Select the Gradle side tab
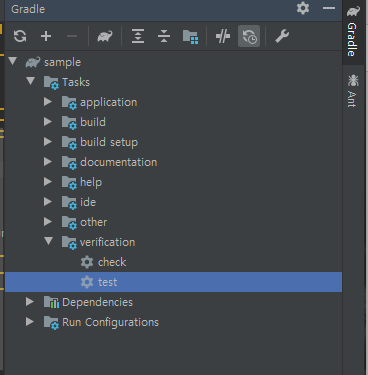The width and height of the screenshot is (368, 375). [x=353, y=32]
